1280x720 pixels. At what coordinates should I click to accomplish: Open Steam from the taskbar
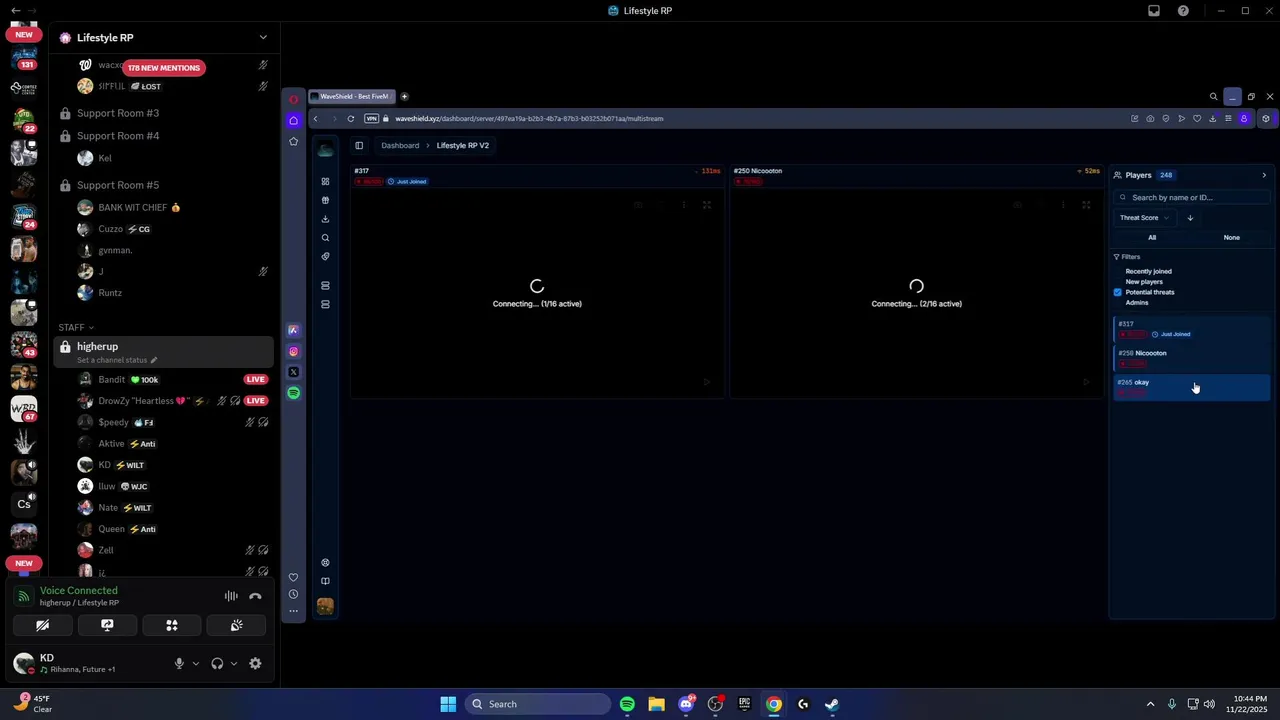click(832, 704)
